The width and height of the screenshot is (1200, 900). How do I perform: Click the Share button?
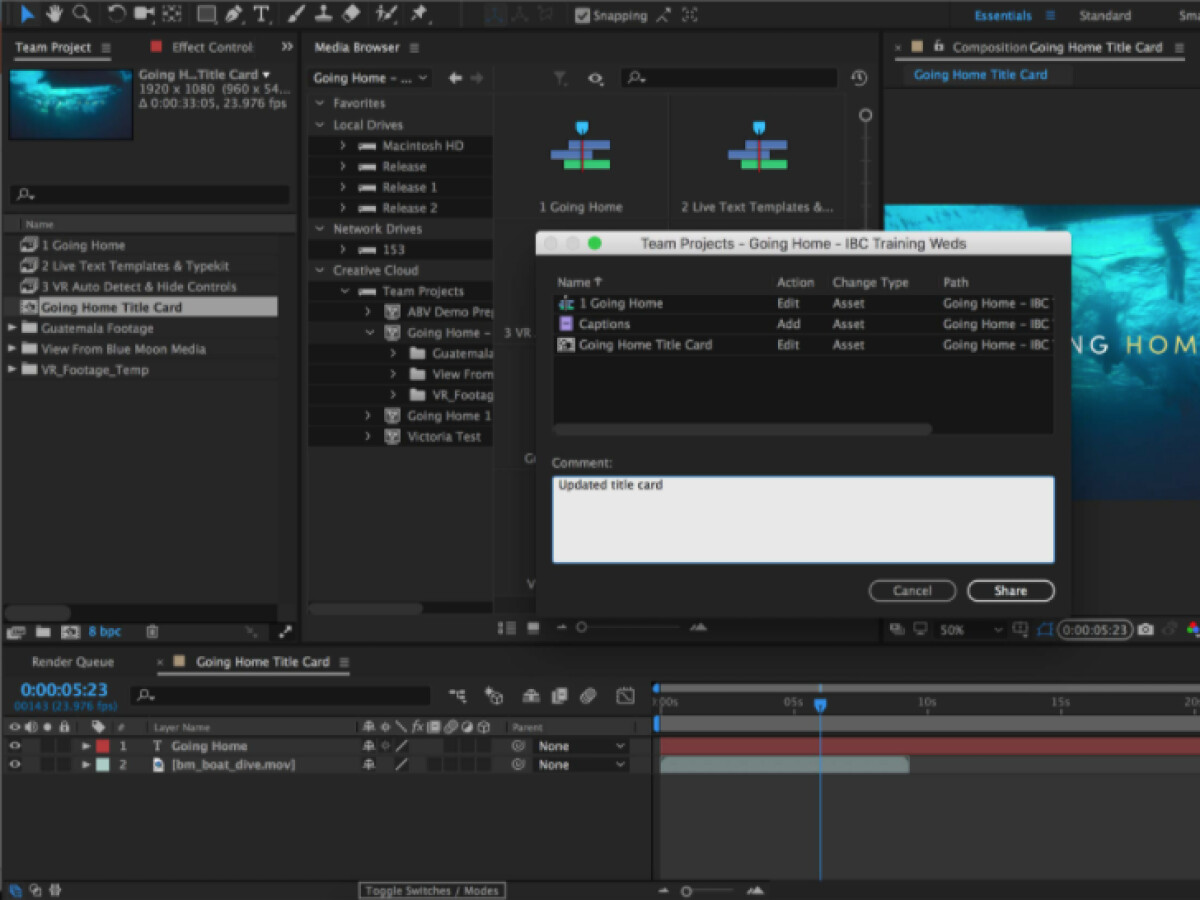[1010, 591]
